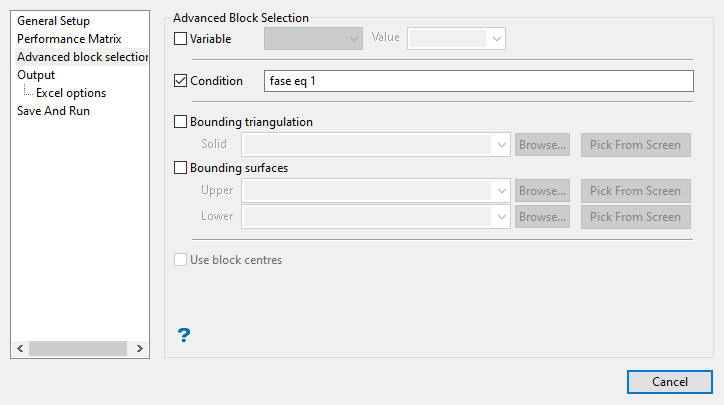Screen dimensions: 724x405
Task: Click the blue help question mark icon
Action: tap(184, 336)
